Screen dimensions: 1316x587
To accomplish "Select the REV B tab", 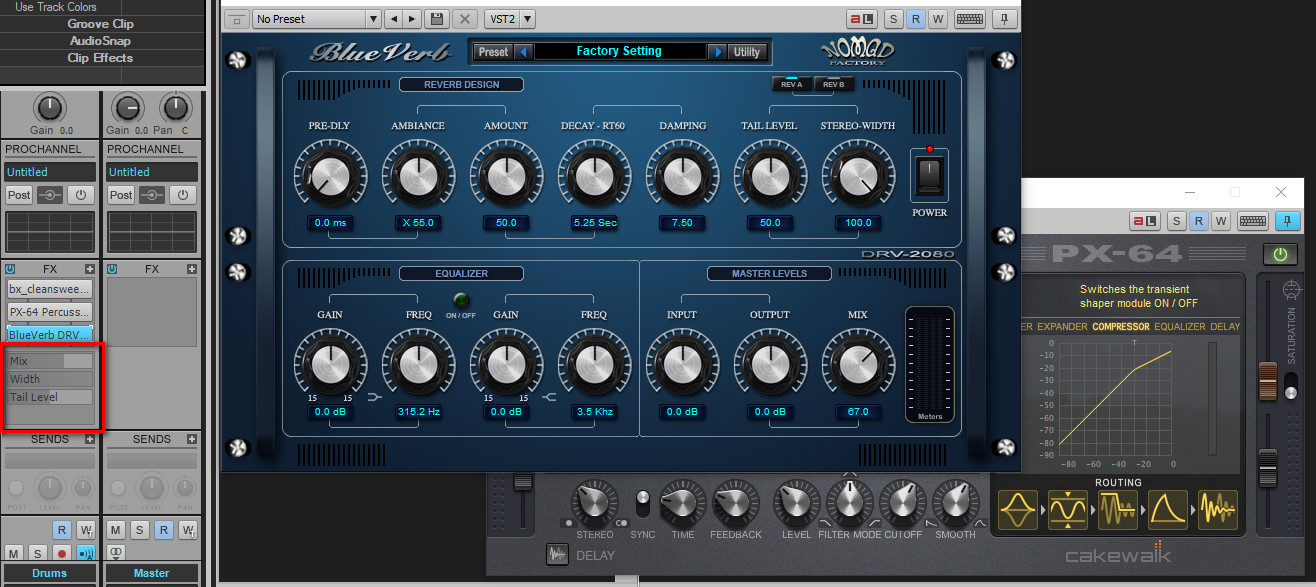I will [833, 84].
